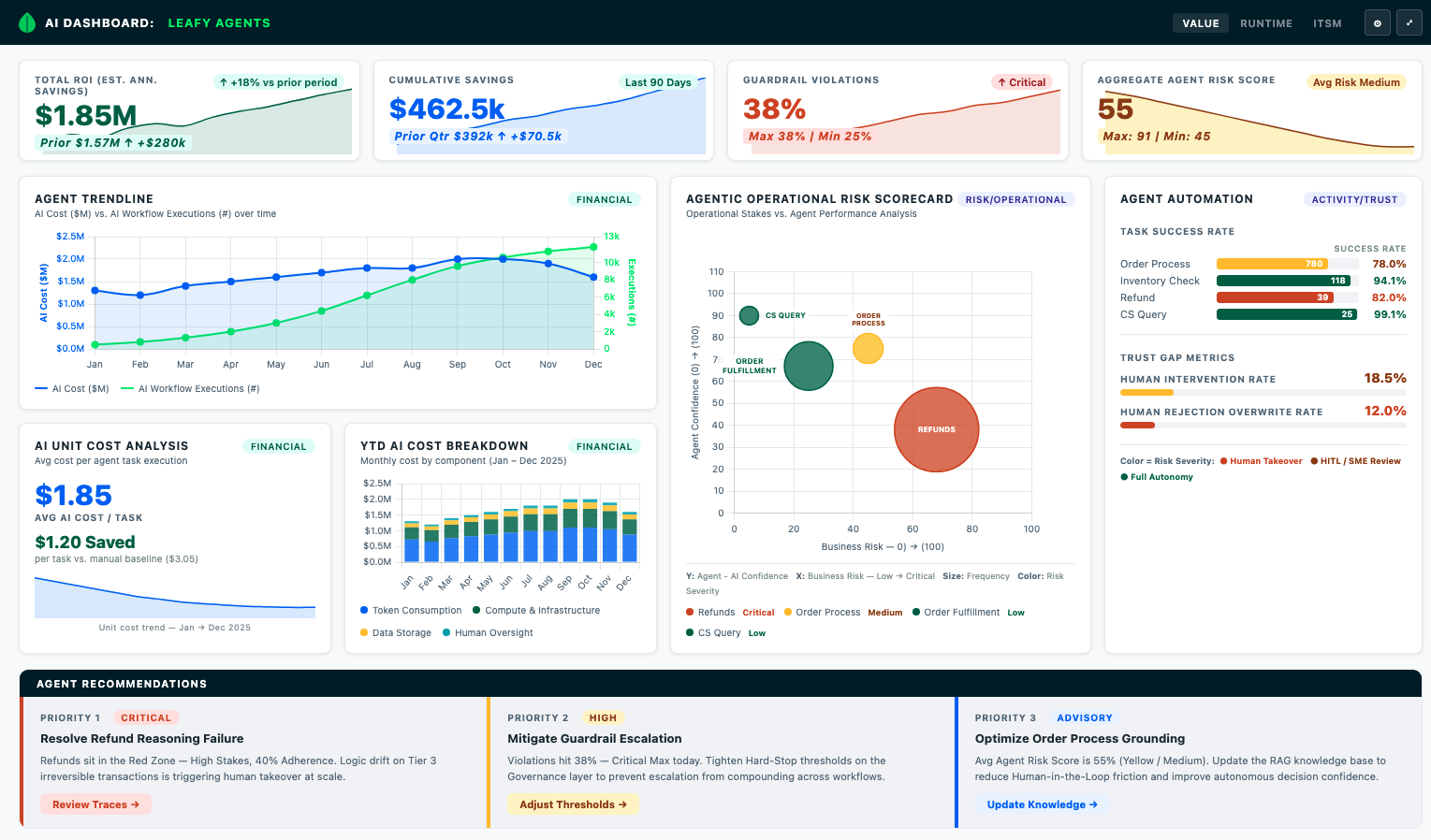The height and width of the screenshot is (840, 1431).
Task: Click the $462.5k cumulative savings value
Action: 447,109
